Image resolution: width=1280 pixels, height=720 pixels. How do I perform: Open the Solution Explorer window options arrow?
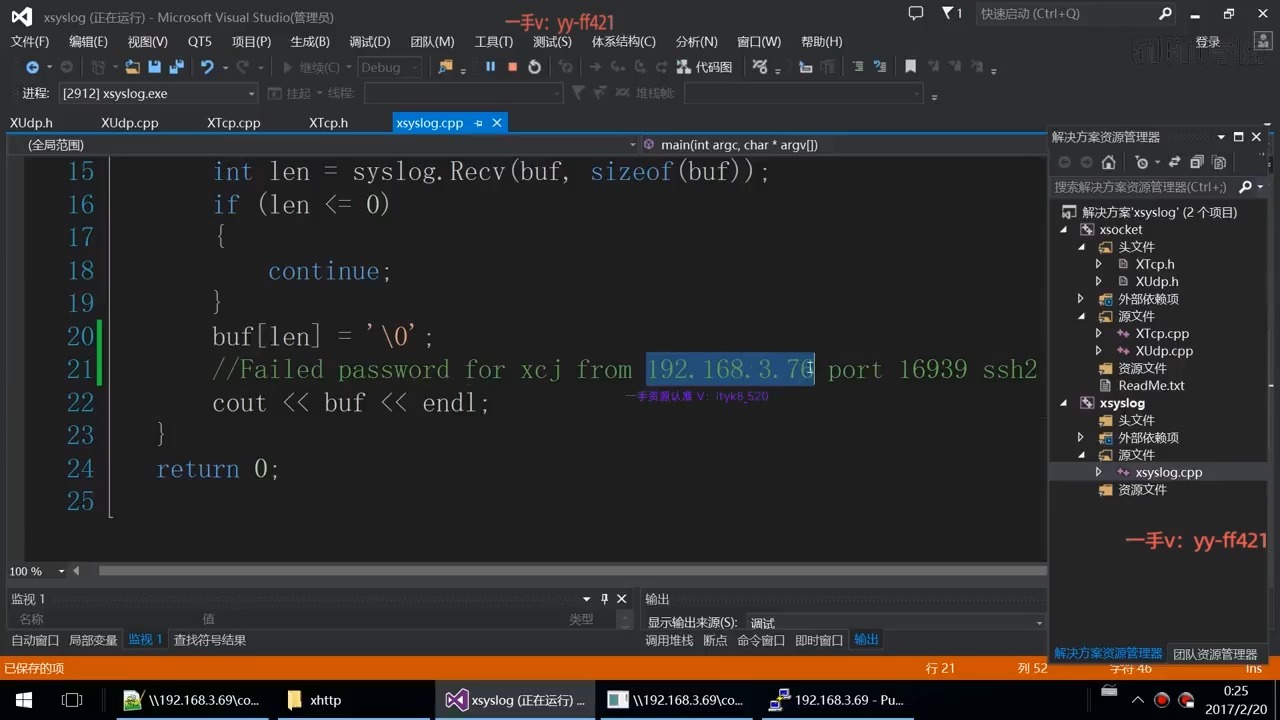coord(1221,137)
